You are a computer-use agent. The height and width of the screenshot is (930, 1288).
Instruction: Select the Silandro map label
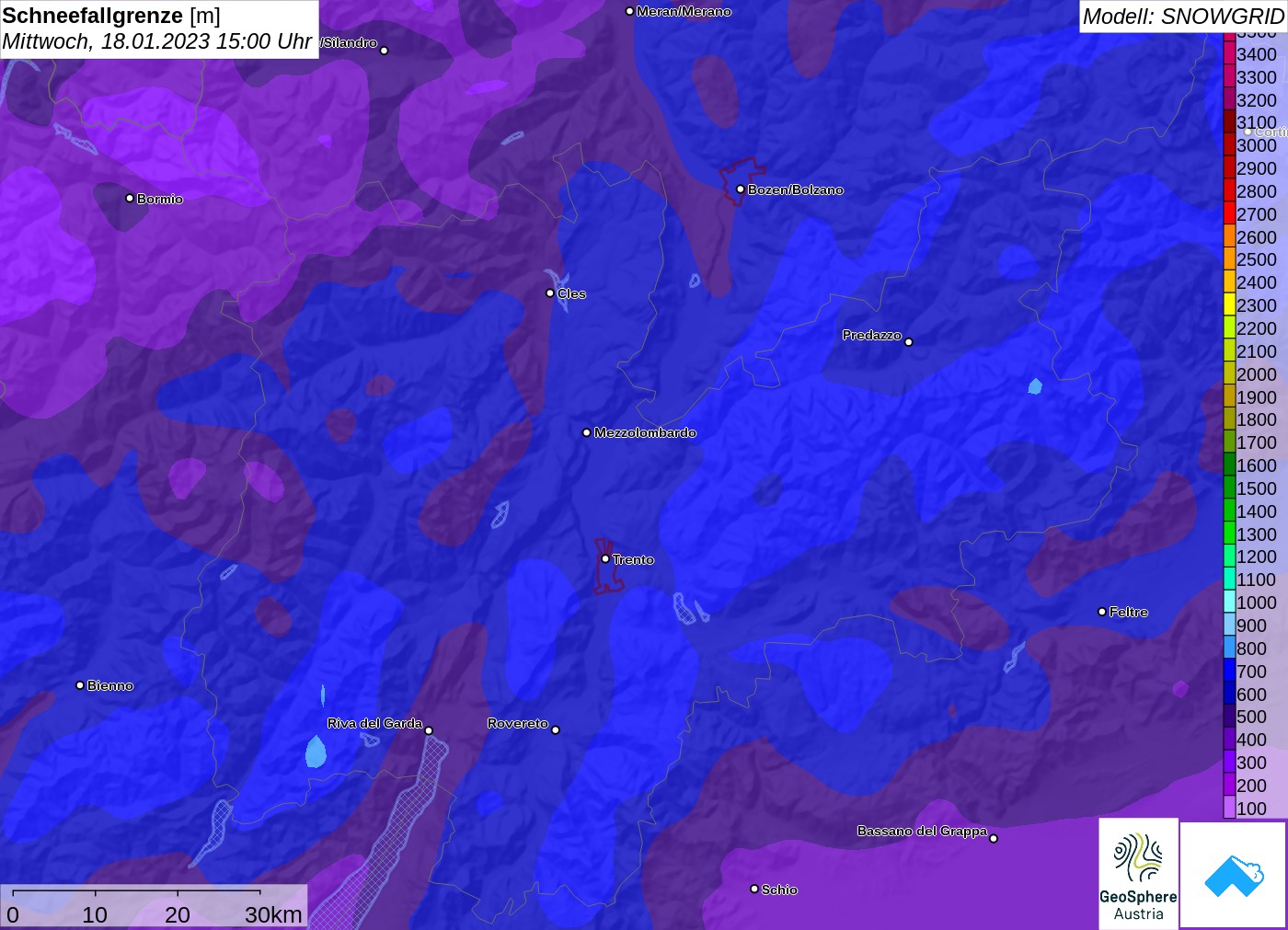350,42
